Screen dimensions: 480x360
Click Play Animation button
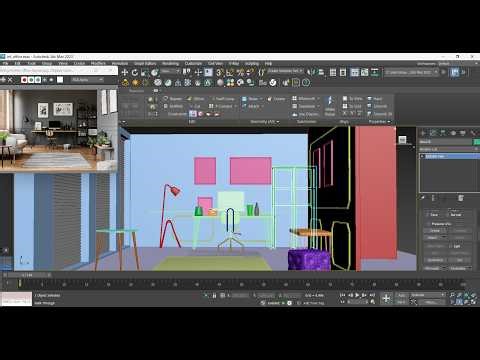coord(357,295)
